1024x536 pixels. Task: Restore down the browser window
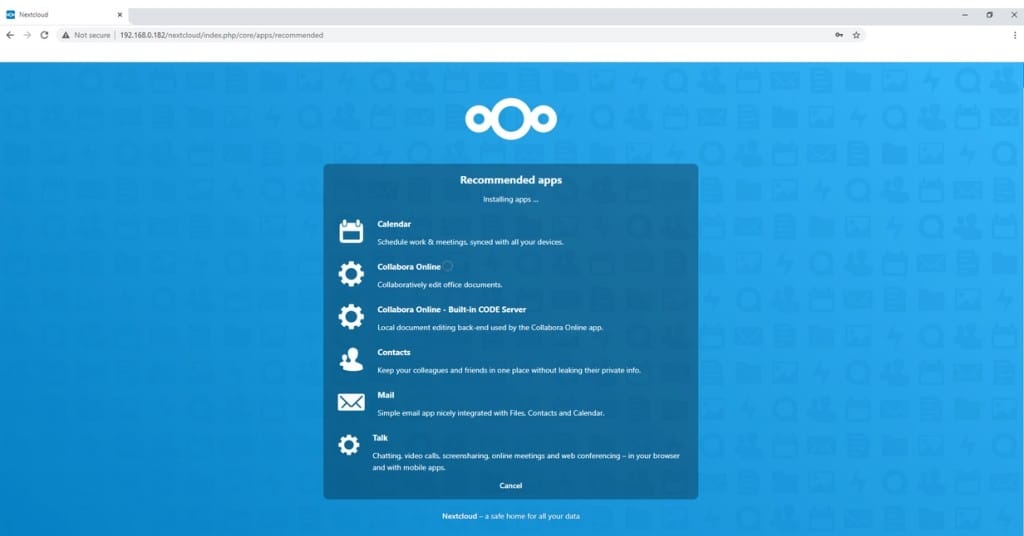click(989, 14)
